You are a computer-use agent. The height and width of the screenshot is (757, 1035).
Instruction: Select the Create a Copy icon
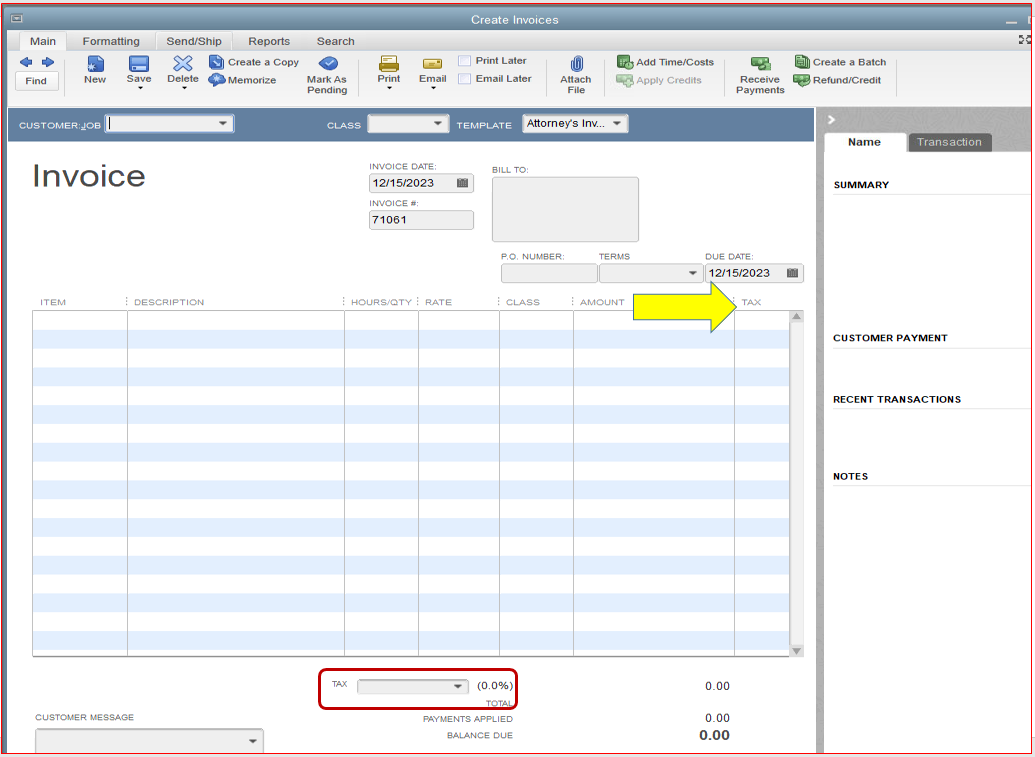coord(217,61)
